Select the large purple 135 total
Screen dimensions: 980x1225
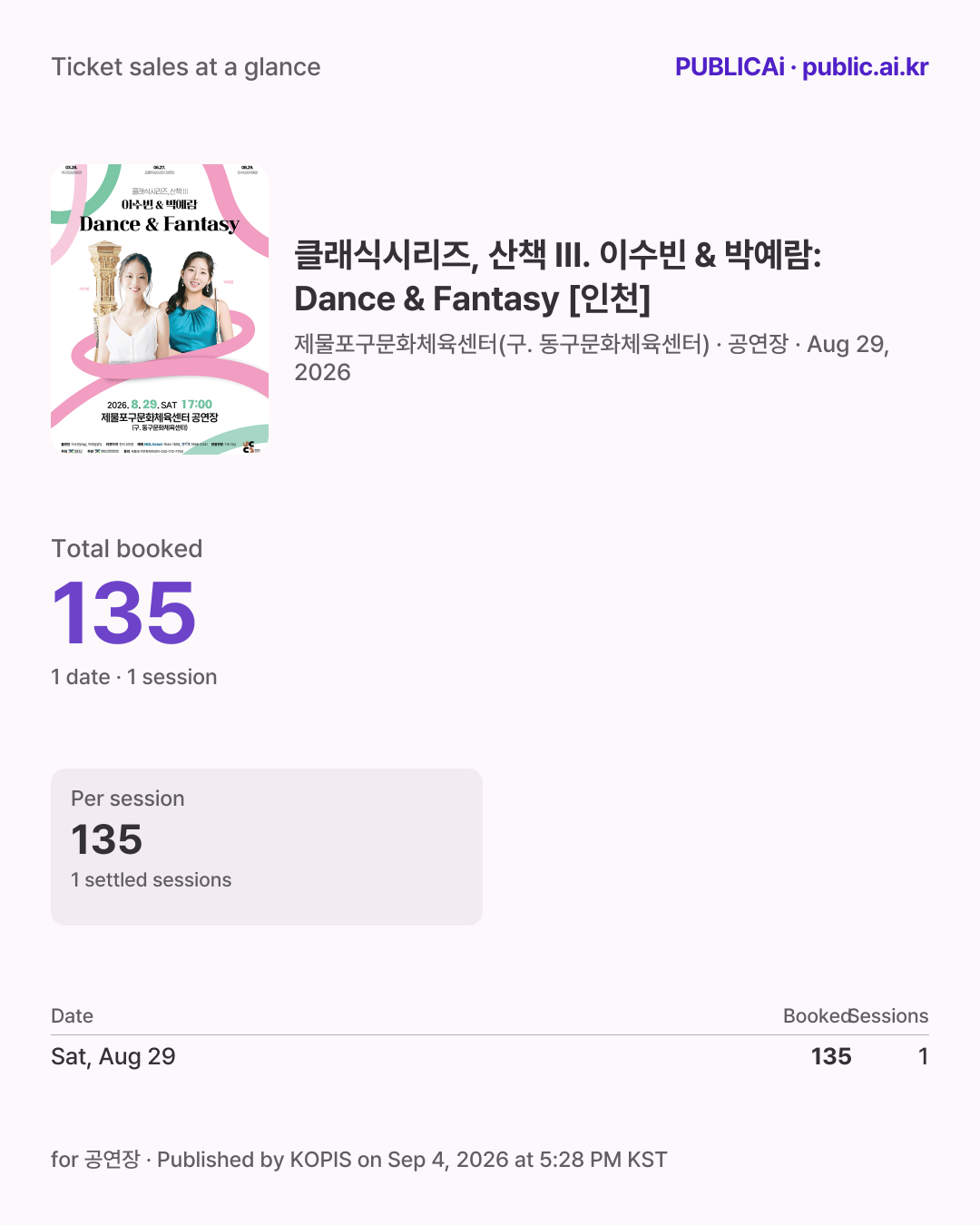pyautogui.click(x=124, y=614)
